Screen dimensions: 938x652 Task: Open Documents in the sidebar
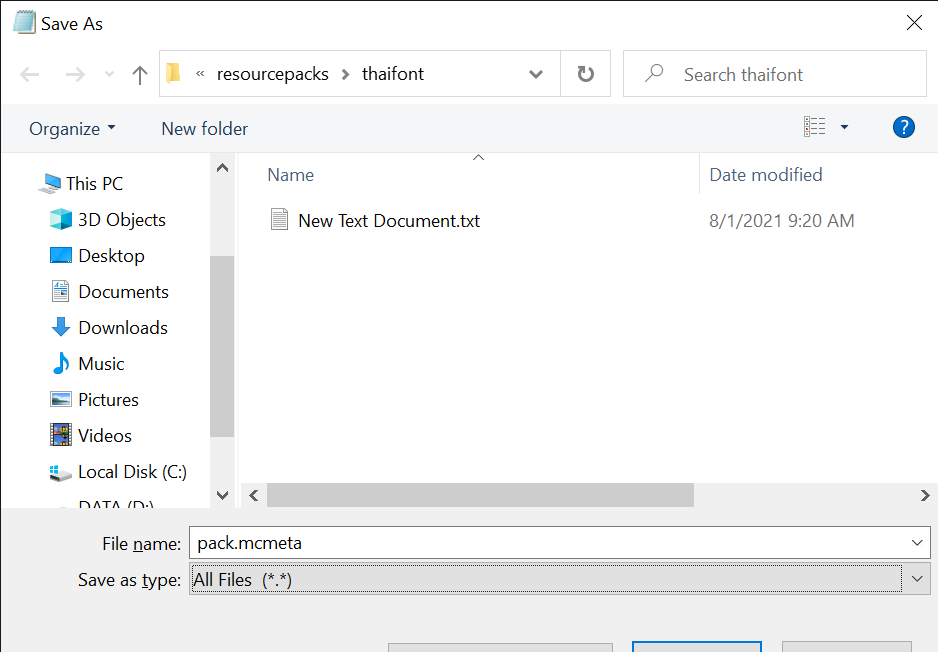123,291
